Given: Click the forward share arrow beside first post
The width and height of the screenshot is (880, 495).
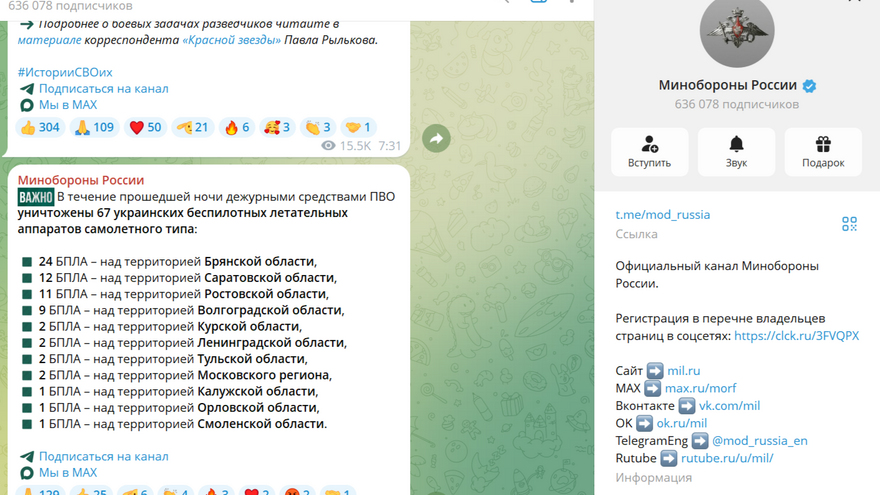Looking at the screenshot, I should point(436,139).
